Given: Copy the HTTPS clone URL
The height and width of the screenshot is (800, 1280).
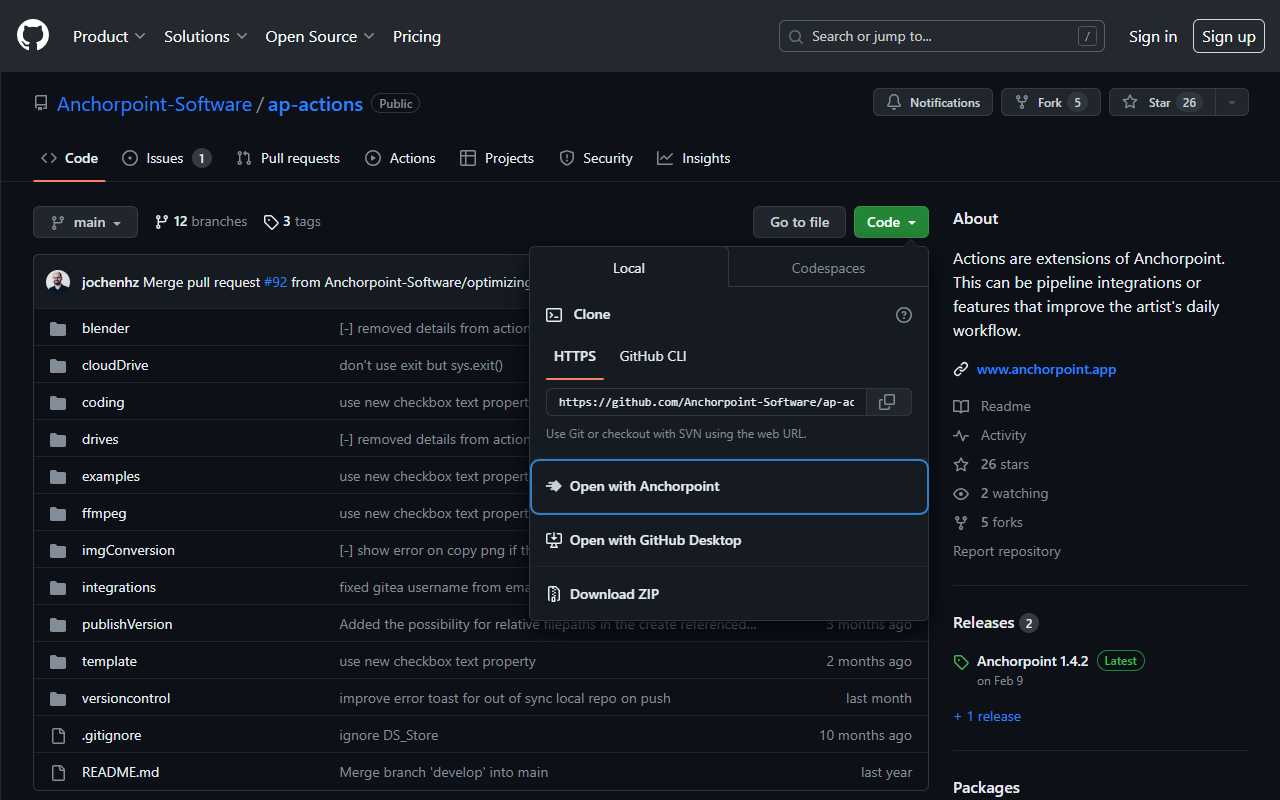Looking at the screenshot, I should click(x=887, y=402).
